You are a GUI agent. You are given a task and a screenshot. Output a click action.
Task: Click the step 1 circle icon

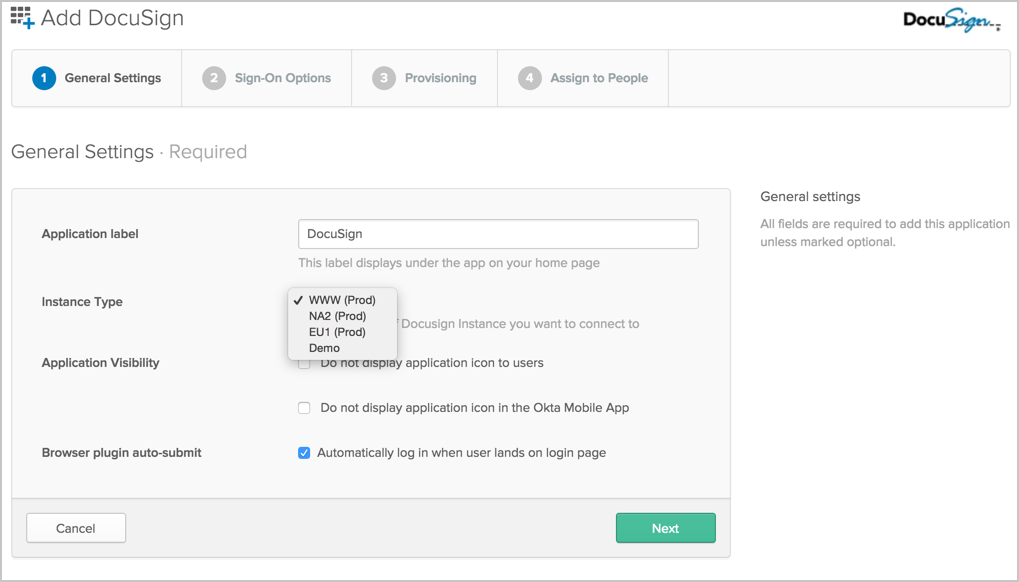pos(44,78)
